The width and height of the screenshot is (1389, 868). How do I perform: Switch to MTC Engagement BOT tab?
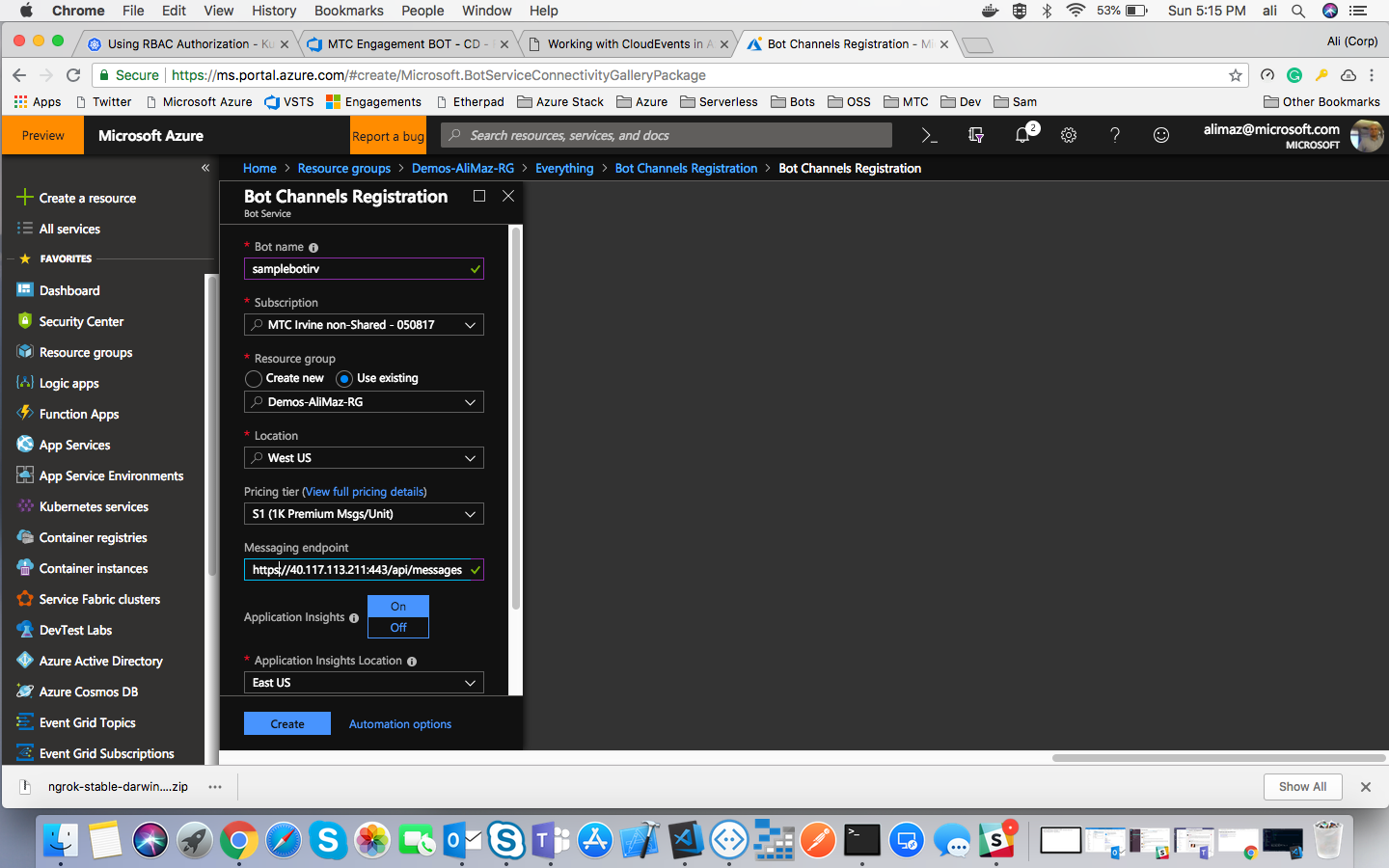tap(407, 44)
